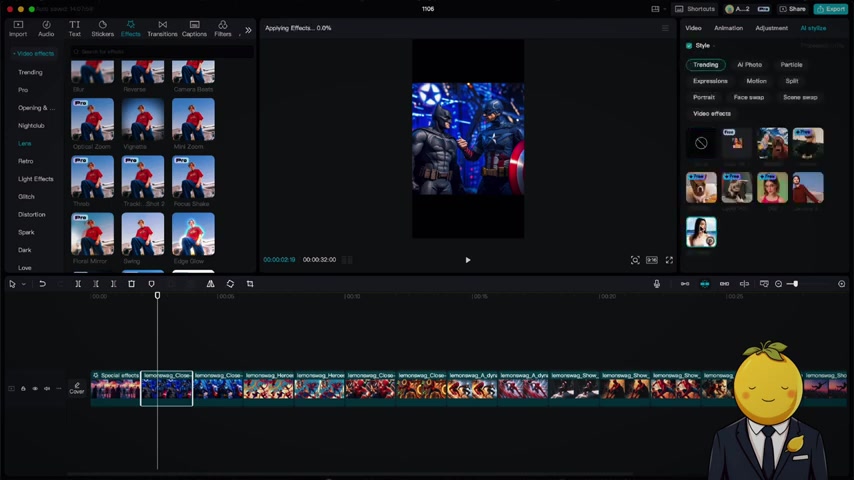Open the Filters panel
This screenshot has height=480, width=854.
click(x=223, y=28)
